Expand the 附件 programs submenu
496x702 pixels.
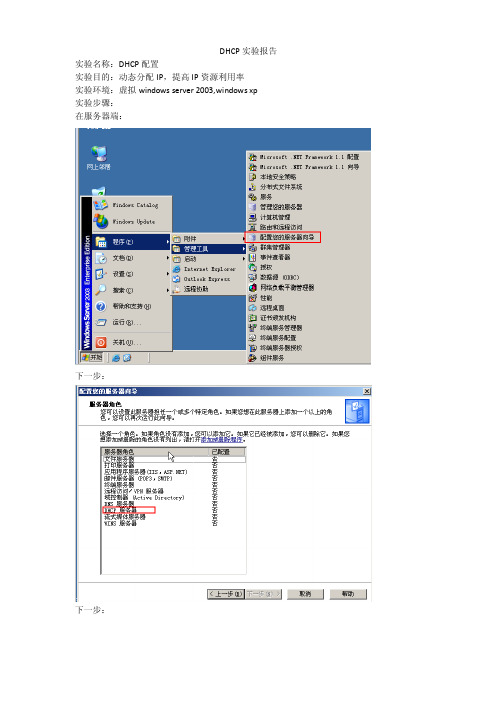pos(209,239)
